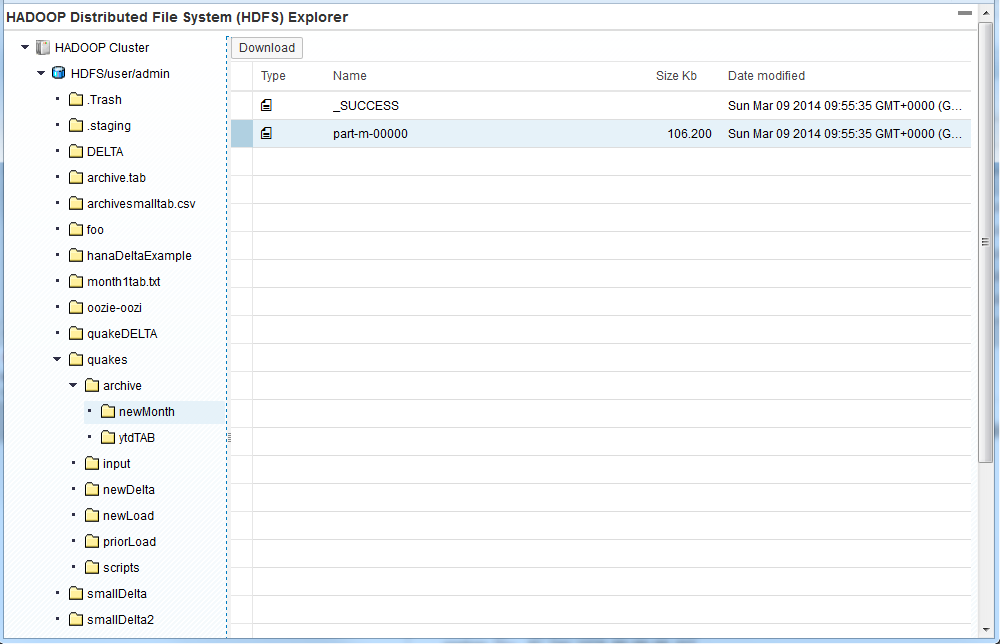
Task: Click the file icon for _SUCCESS
Action: click(x=267, y=105)
